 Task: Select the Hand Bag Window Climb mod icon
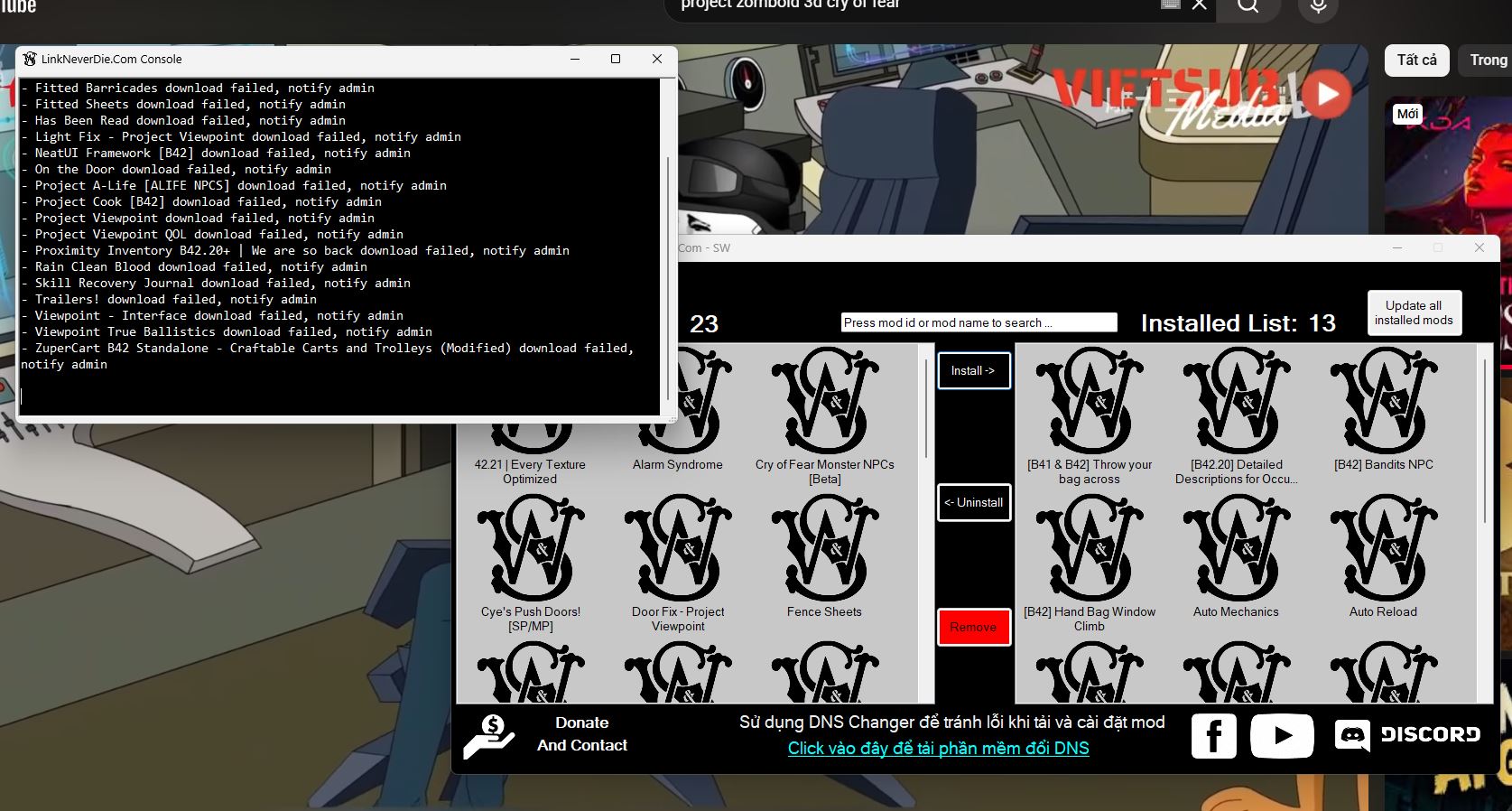point(1090,547)
